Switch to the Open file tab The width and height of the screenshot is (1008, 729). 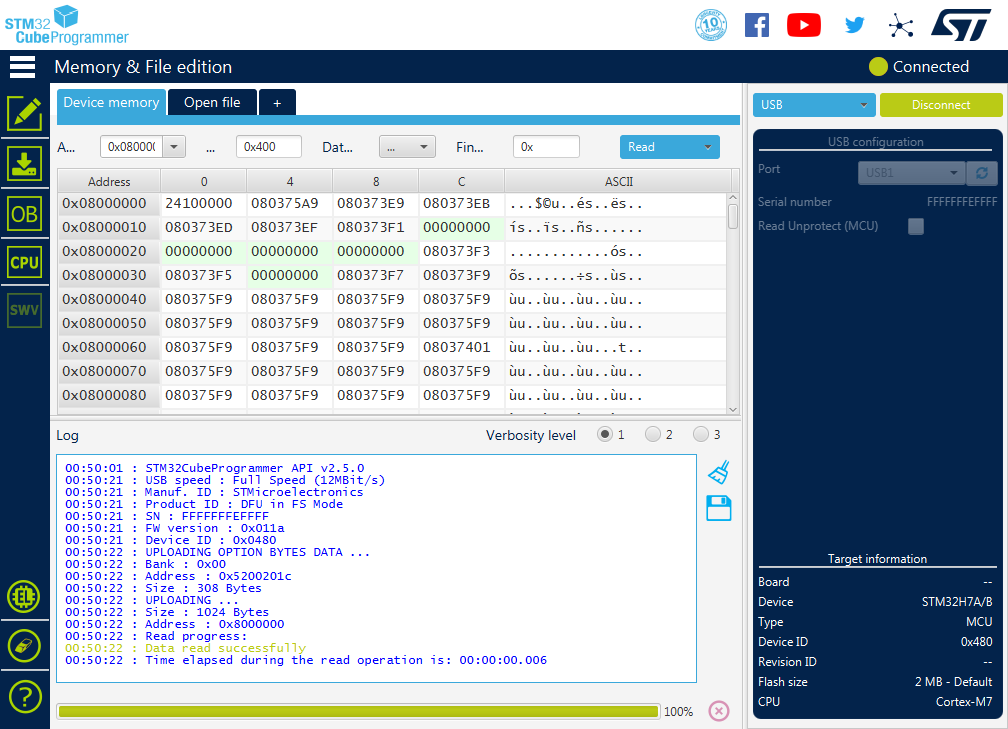coord(212,102)
